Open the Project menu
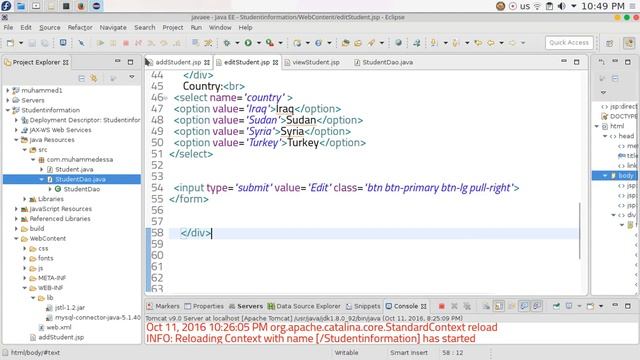 point(173,27)
